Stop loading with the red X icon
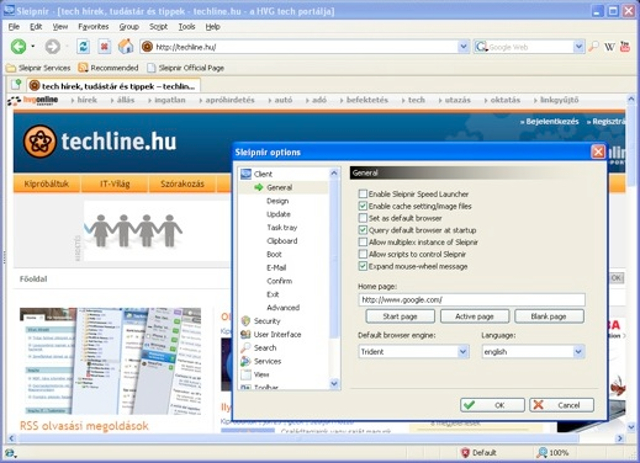This screenshot has height=463, width=640. [104, 47]
